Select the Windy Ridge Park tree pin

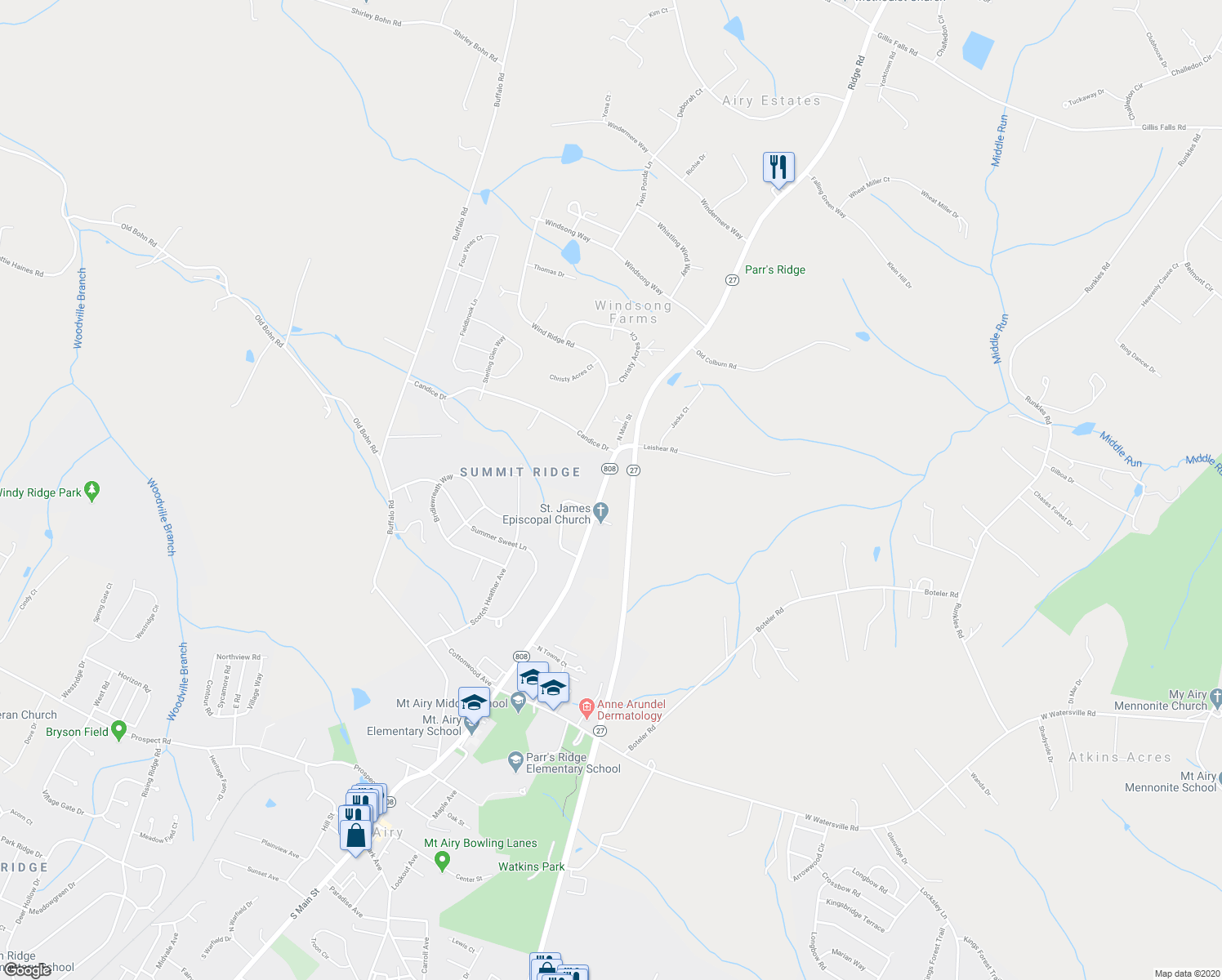pyautogui.click(x=92, y=491)
